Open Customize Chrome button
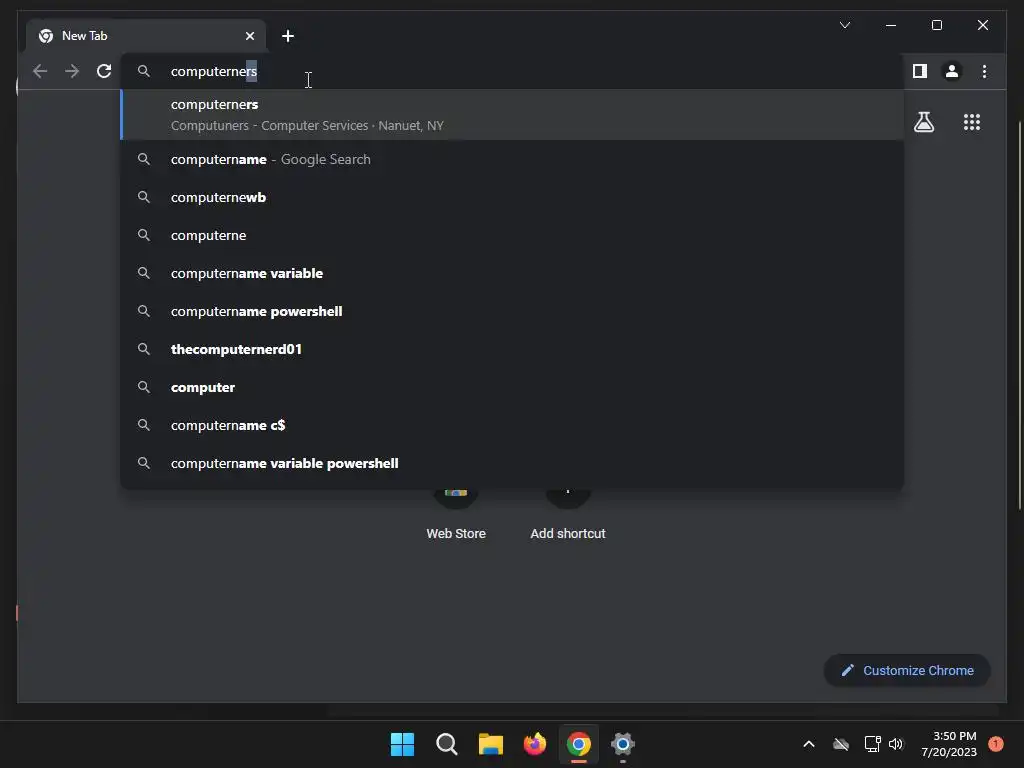1024x768 pixels. click(x=907, y=671)
